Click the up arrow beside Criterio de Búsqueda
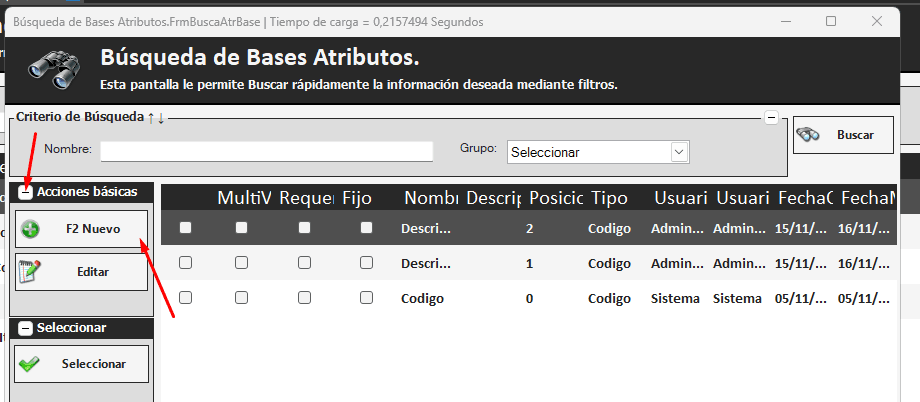 tap(151, 118)
